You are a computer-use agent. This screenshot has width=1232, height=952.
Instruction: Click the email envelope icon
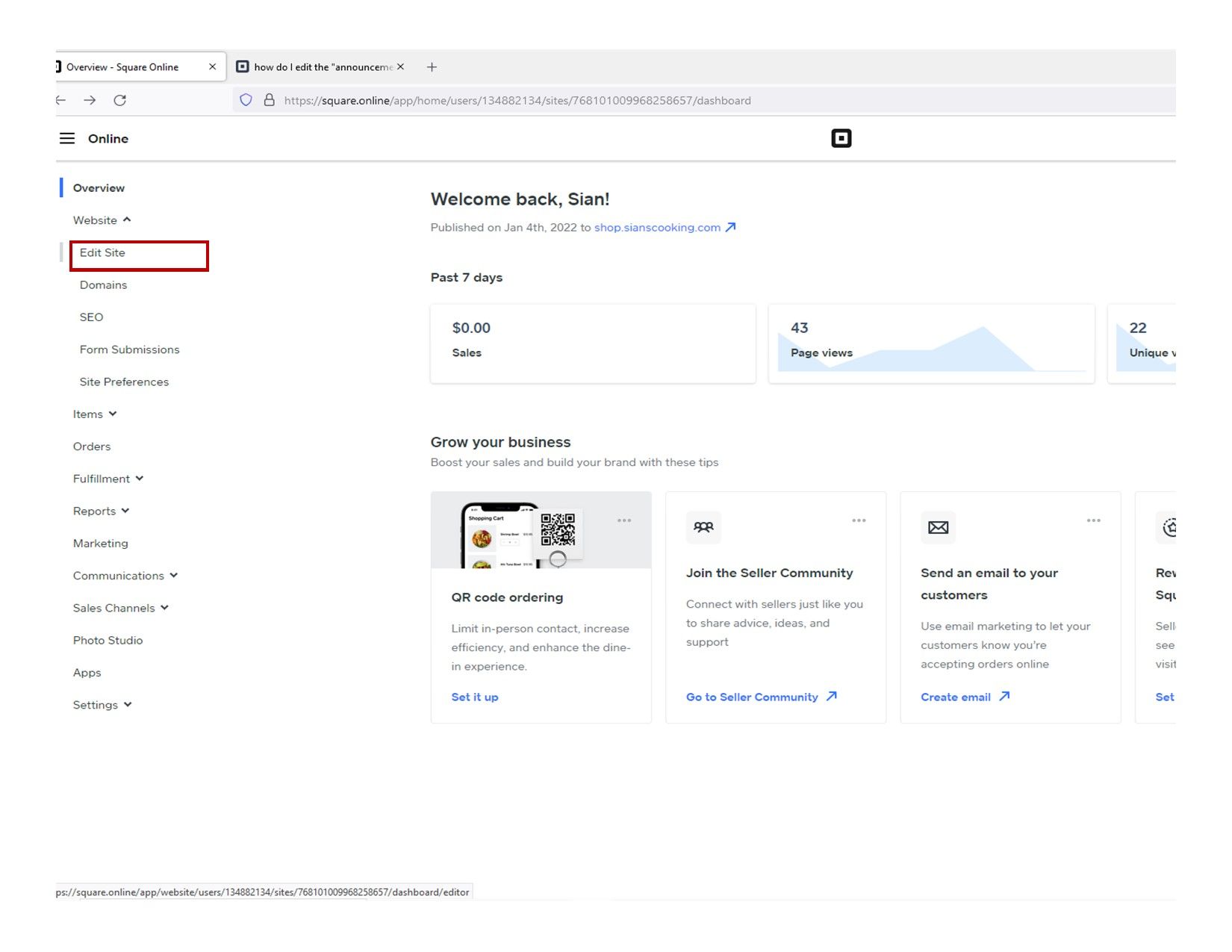click(x=938, y=528)
